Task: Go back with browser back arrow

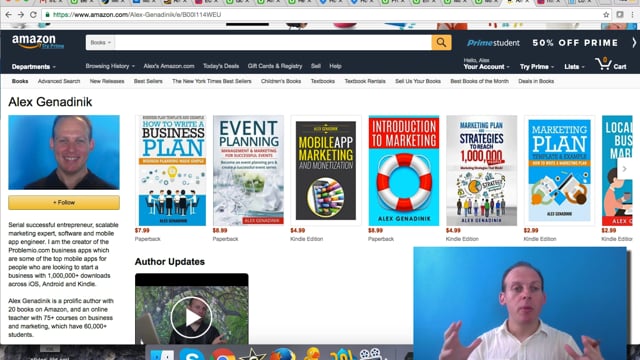Action: coord(9,15)
